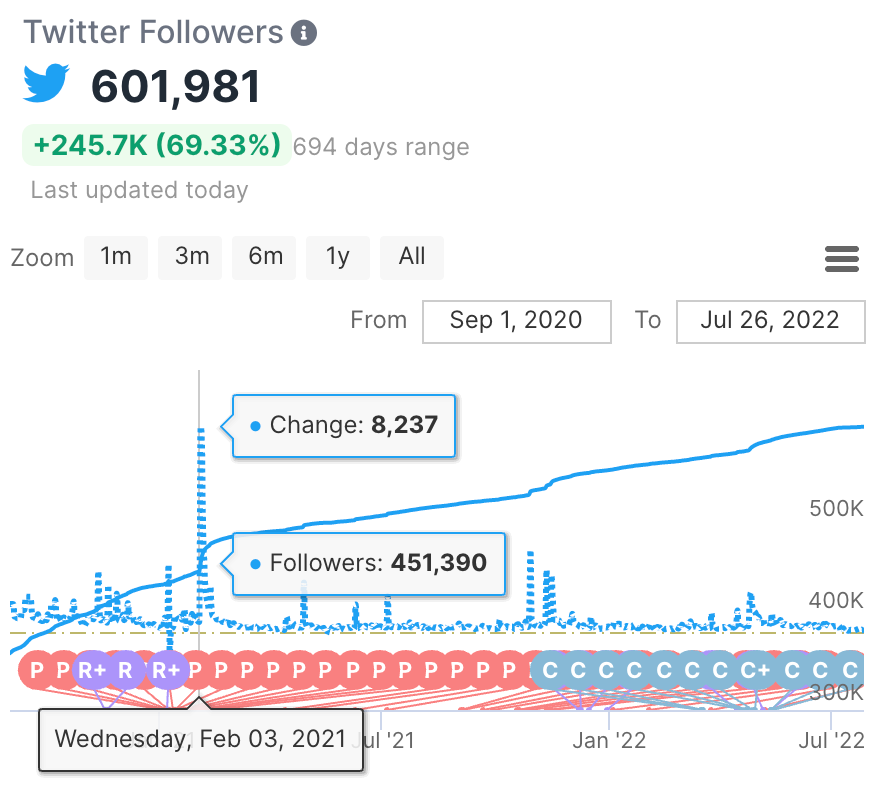Show All time zoom range
Image resolution: width=882 pixels, height=788 pixels.
pyautogui.click(x=412, y=257)
